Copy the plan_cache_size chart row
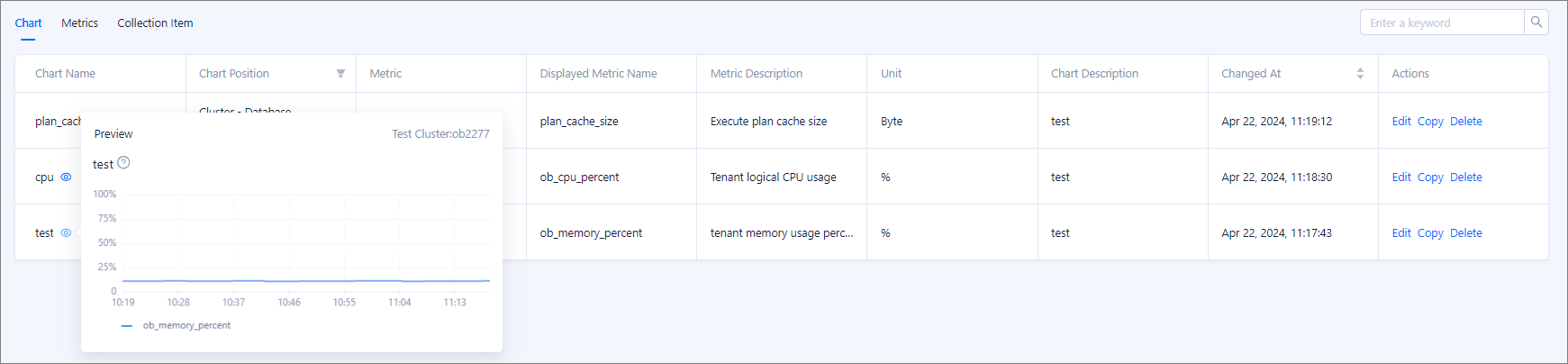This screenshot has width=1568, height=364. click(1430, 122)
